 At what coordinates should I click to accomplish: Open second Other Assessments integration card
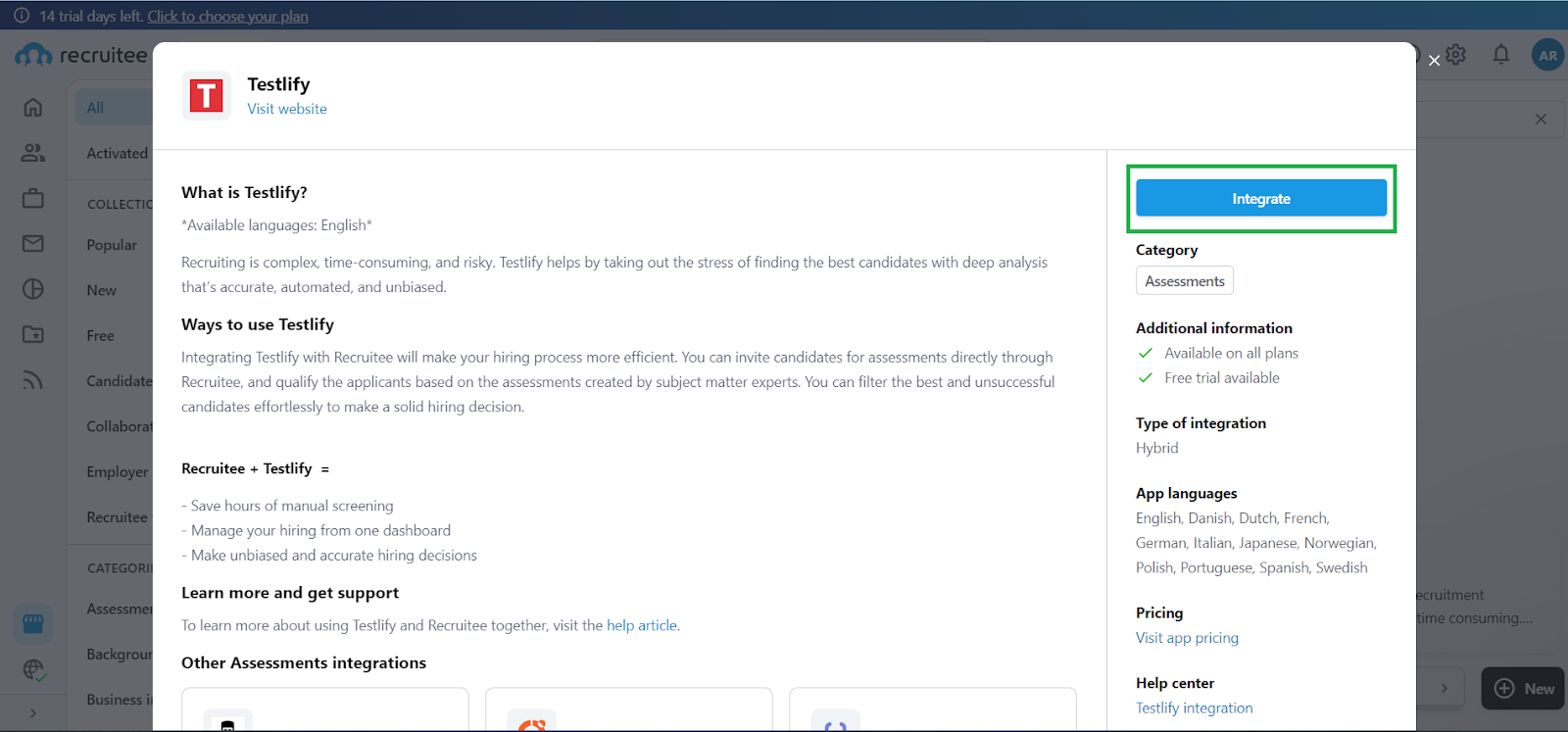(x=629, y=709)
